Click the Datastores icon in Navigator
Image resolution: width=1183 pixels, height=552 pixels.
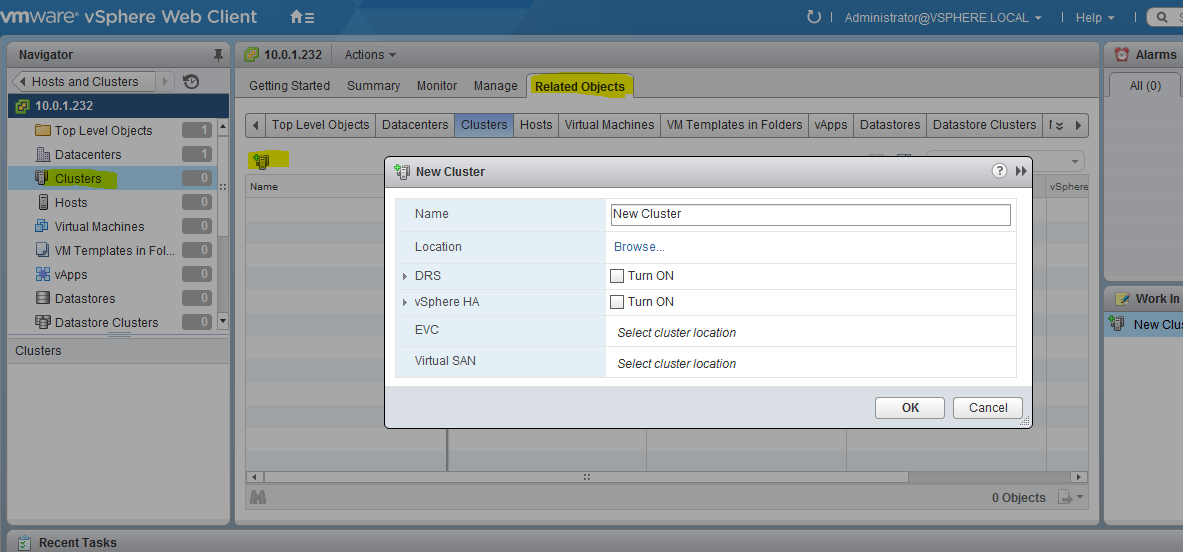click(x=43, y=299)
